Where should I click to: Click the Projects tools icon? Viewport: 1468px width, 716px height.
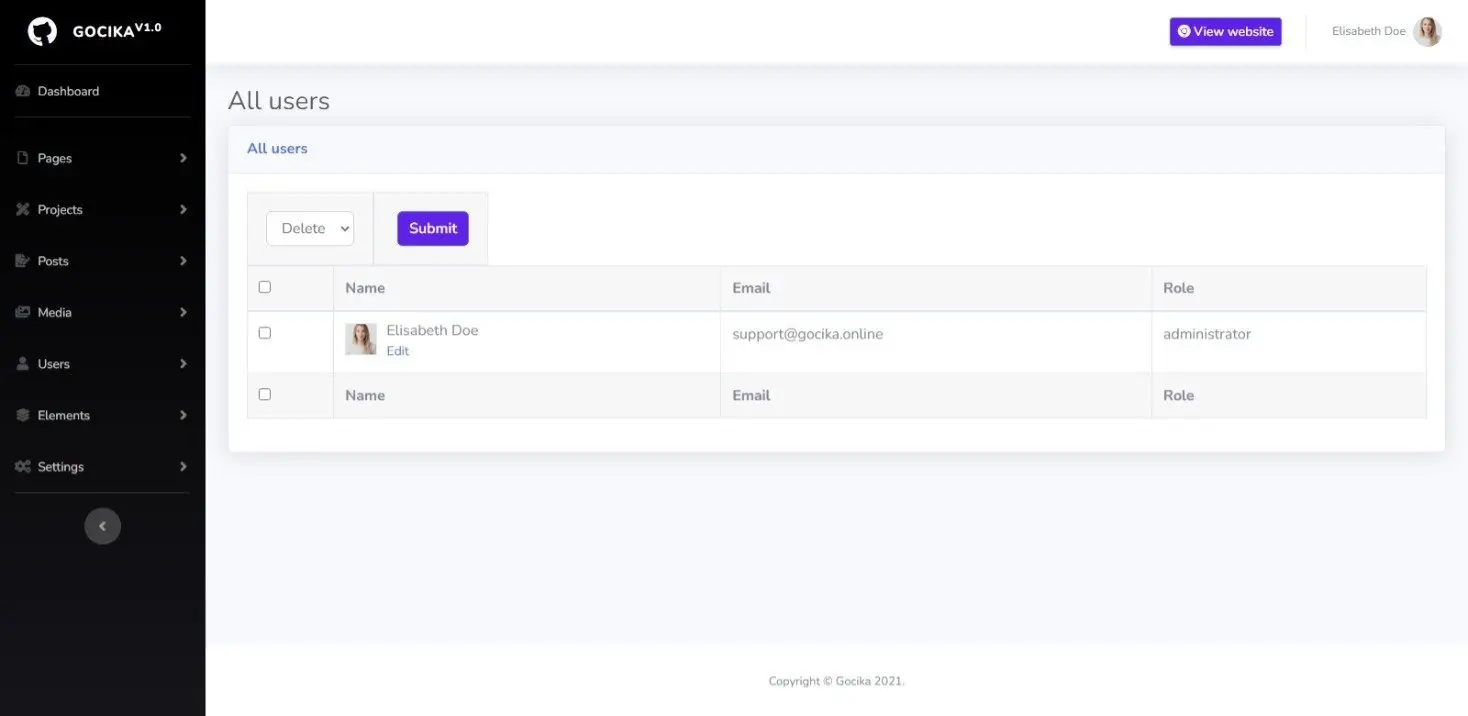click(x=23, y=209)
